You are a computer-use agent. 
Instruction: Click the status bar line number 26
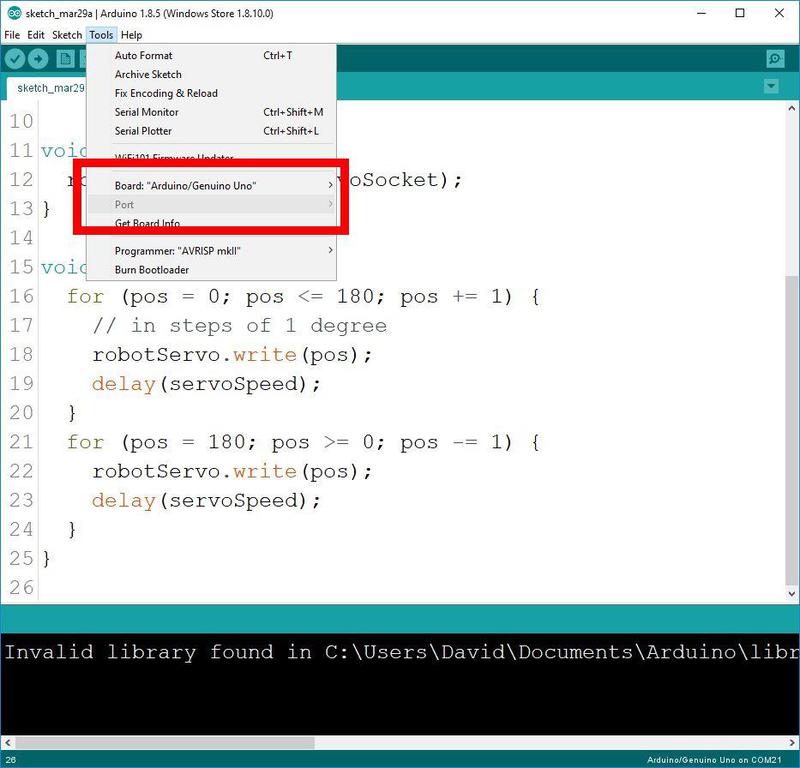tap(11, 760)
